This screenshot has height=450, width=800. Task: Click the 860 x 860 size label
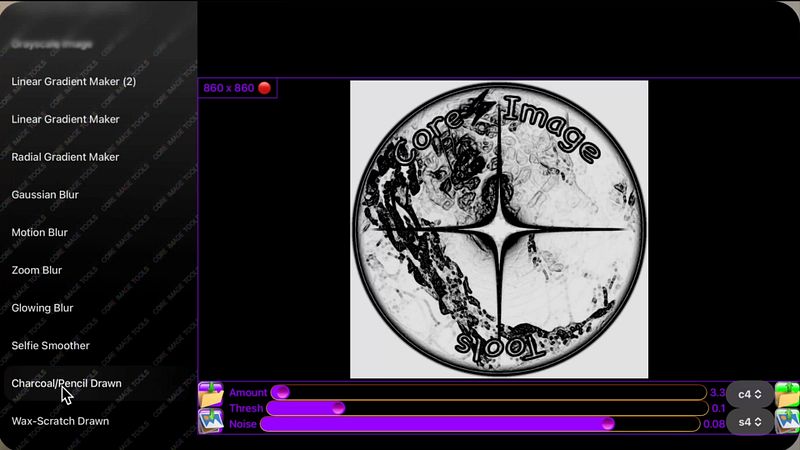coord(229,88)
